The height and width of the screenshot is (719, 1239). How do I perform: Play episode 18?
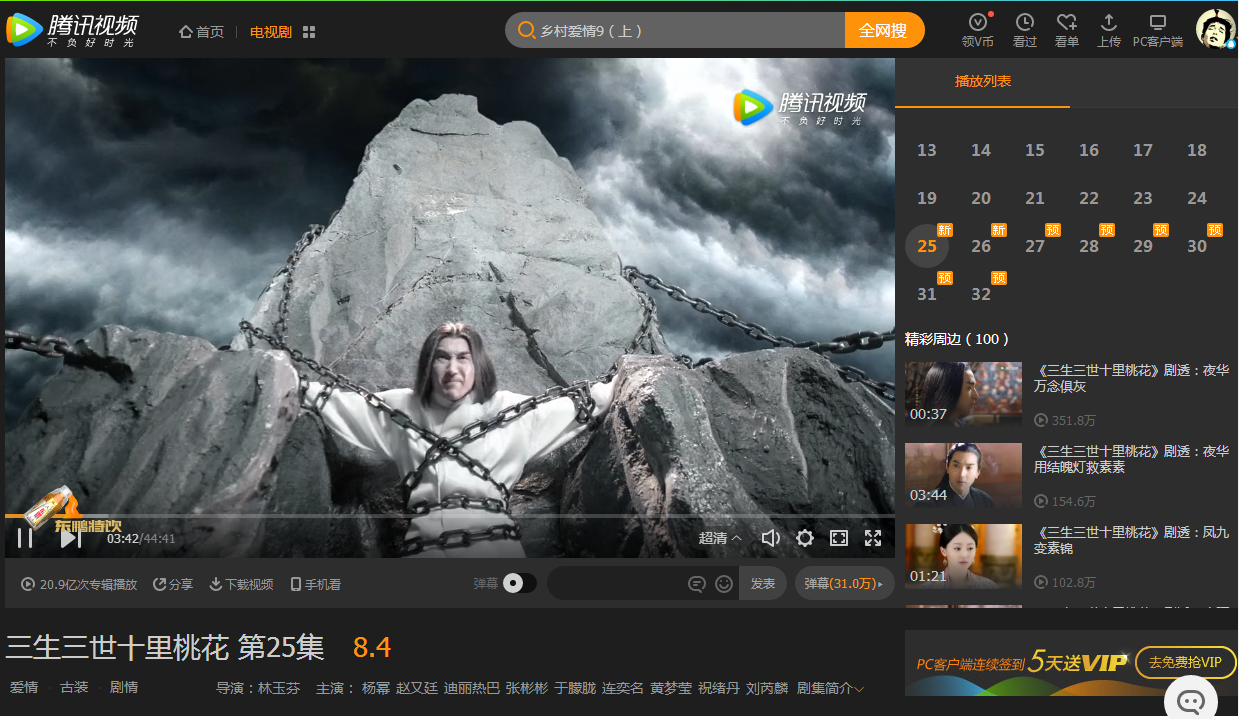click(1197, 150)
